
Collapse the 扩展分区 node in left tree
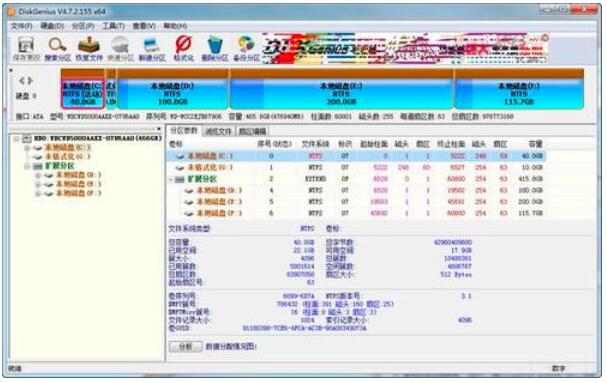[27, 166]
